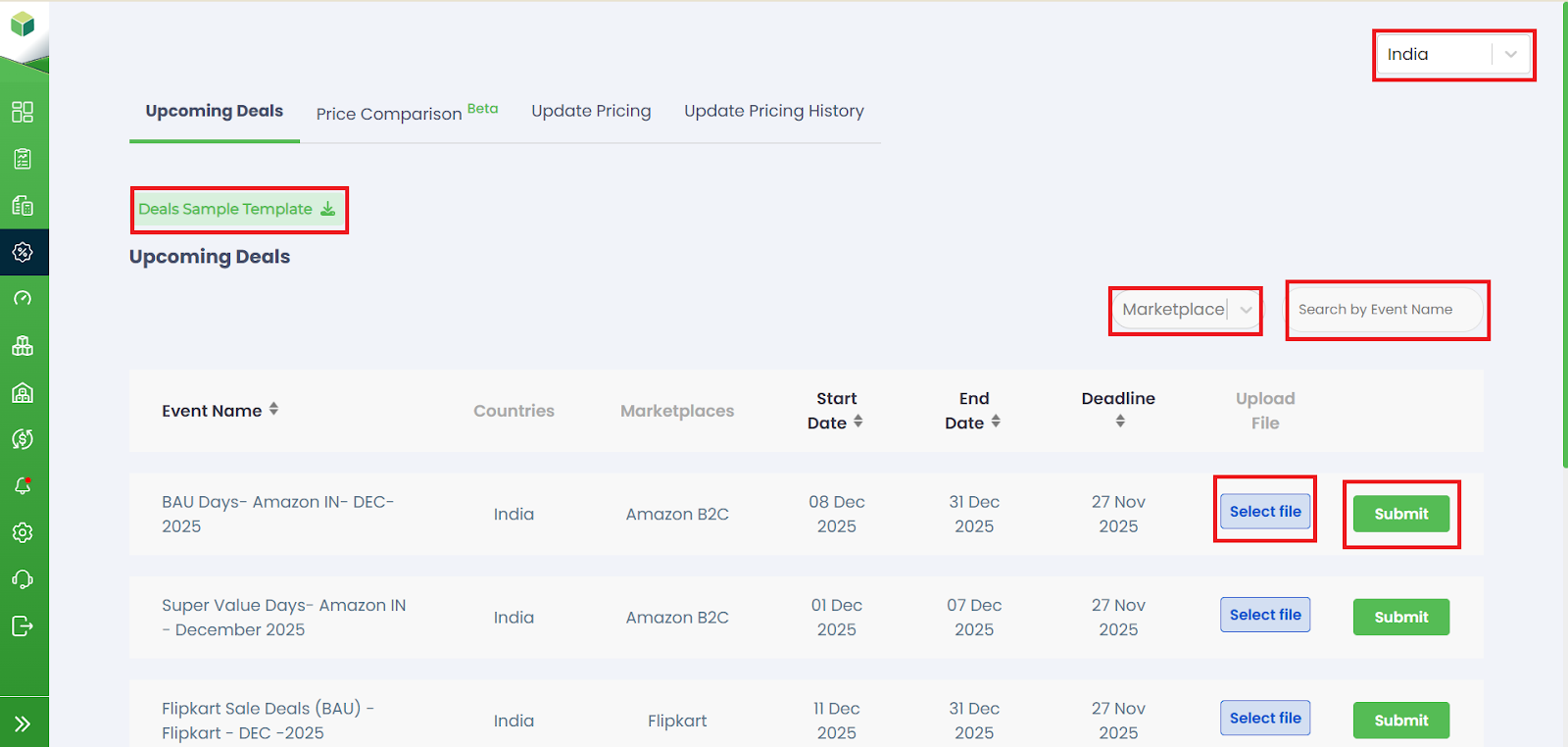Open the dashboard icon in sidebar
The image size is (1568, 747).
pyautogui.click(x=23, y=112)
